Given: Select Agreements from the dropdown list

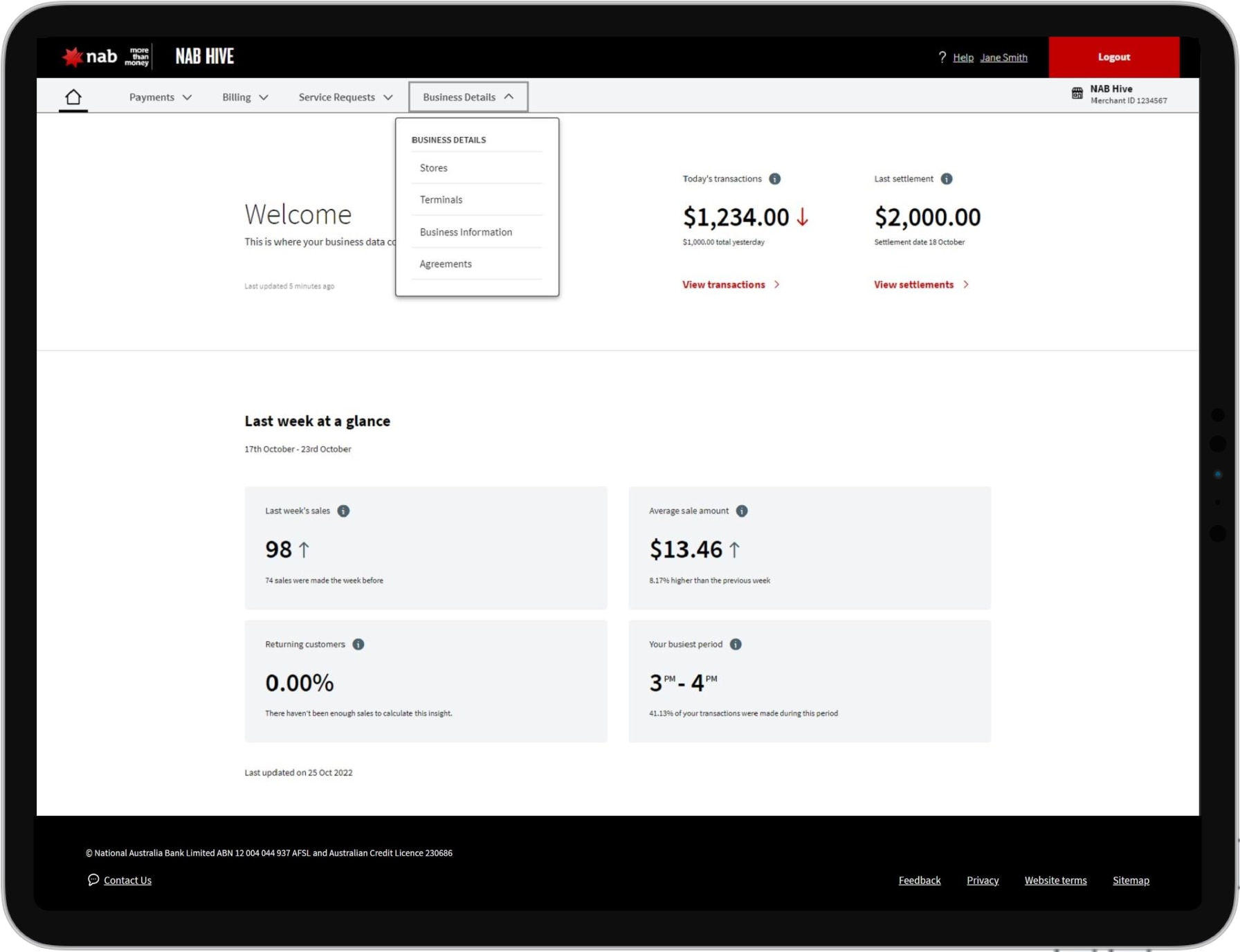Looking at the screenshot, I should tap(446, 264).
